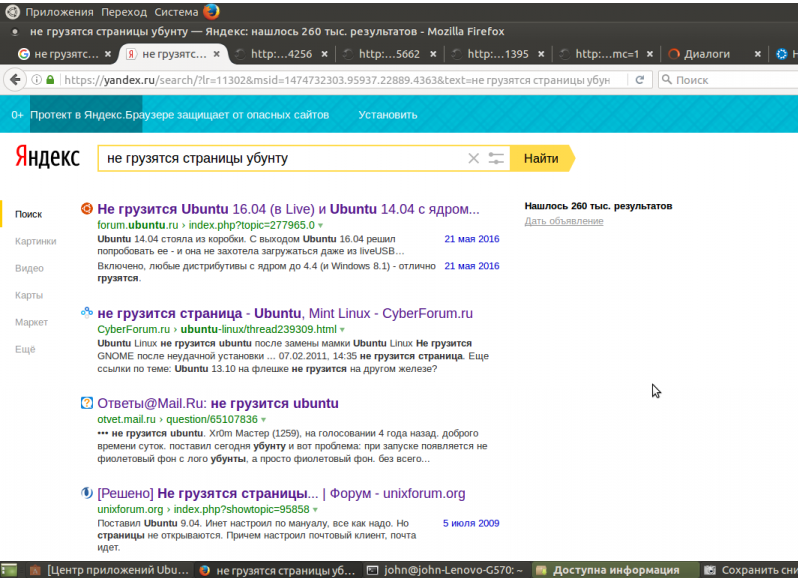Open the unixforum.org green URL link
The width and height of the screenshot is (798, 578).
pyautogui.click(x=204, y=509)
